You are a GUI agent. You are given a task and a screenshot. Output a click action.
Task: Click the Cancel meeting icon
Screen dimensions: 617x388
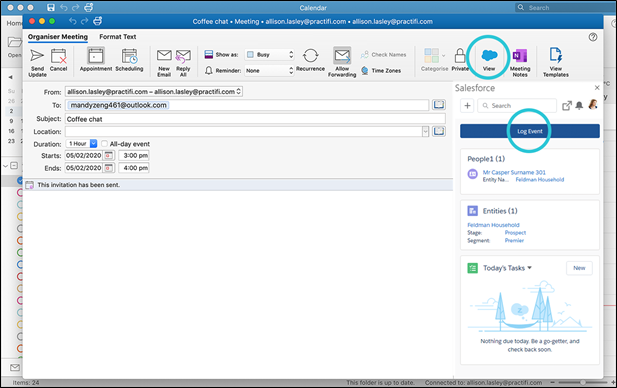[59, 56]
